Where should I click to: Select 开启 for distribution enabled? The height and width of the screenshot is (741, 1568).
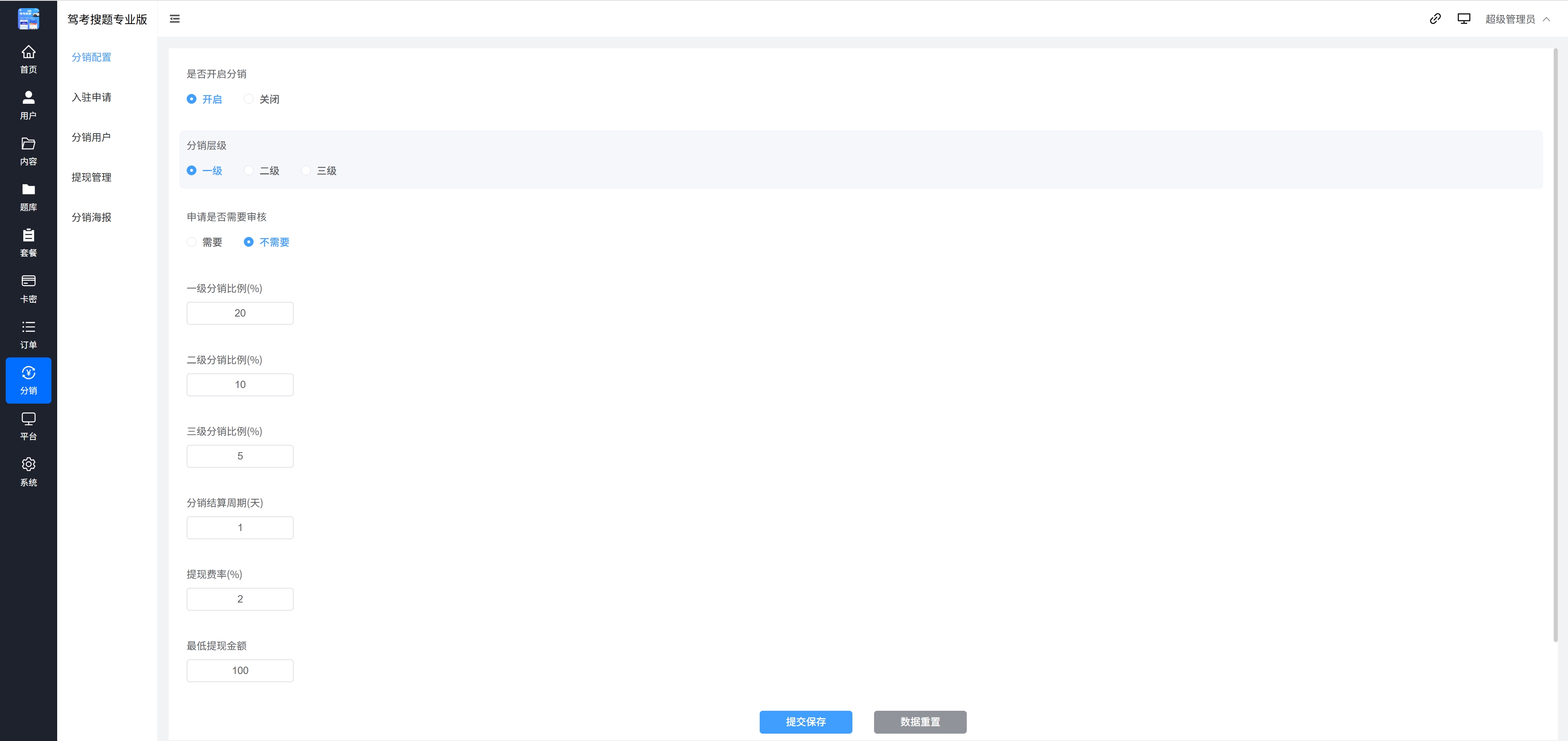pyautogui.click(x=205, y=99)
